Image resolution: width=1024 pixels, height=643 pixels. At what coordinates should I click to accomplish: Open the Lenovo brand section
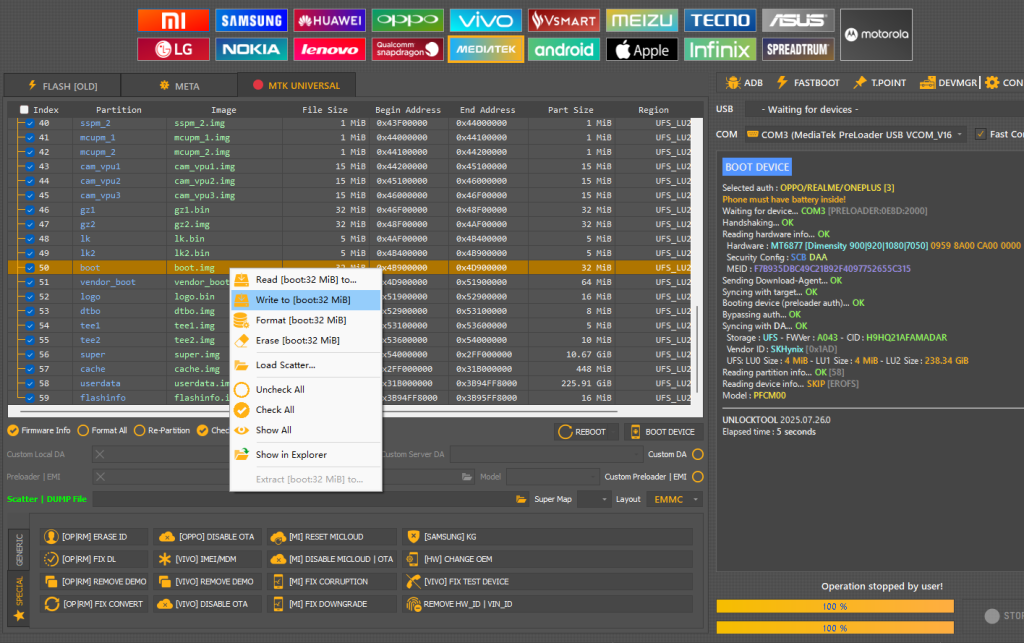point(329,49)
